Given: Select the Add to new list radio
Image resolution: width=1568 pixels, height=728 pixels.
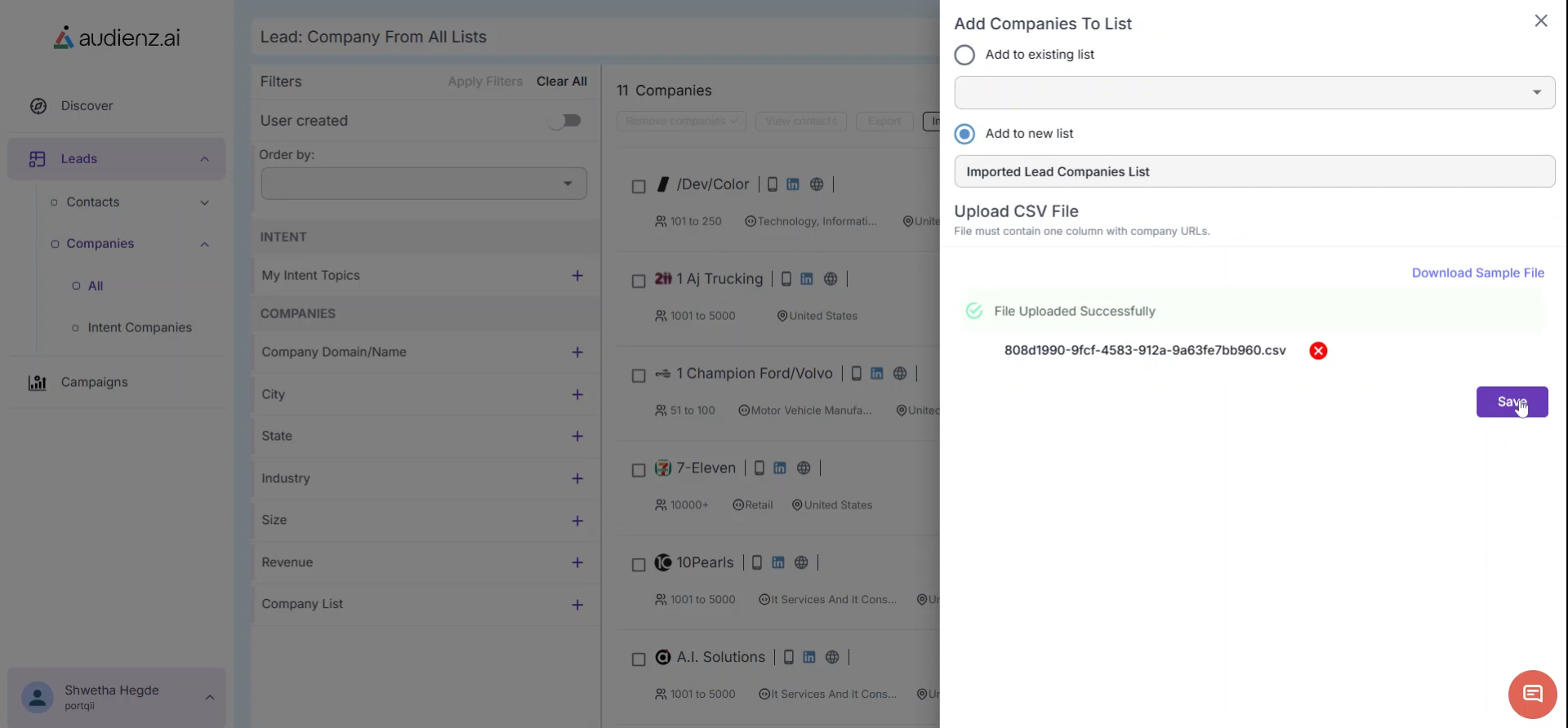Looking at the screenshot, I should click(964, 134).
